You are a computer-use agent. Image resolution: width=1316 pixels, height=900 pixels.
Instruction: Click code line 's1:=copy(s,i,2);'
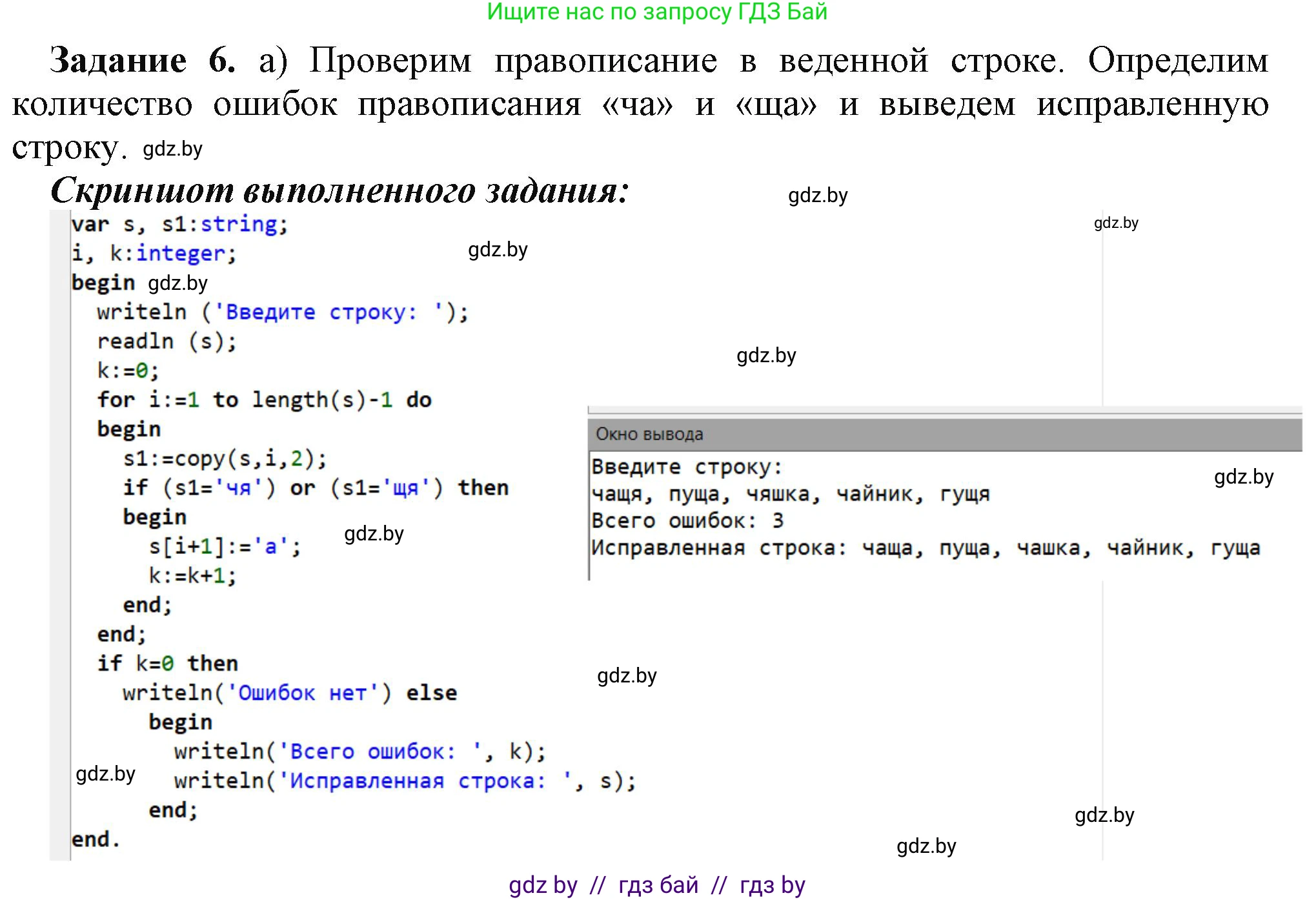point(225,459)
